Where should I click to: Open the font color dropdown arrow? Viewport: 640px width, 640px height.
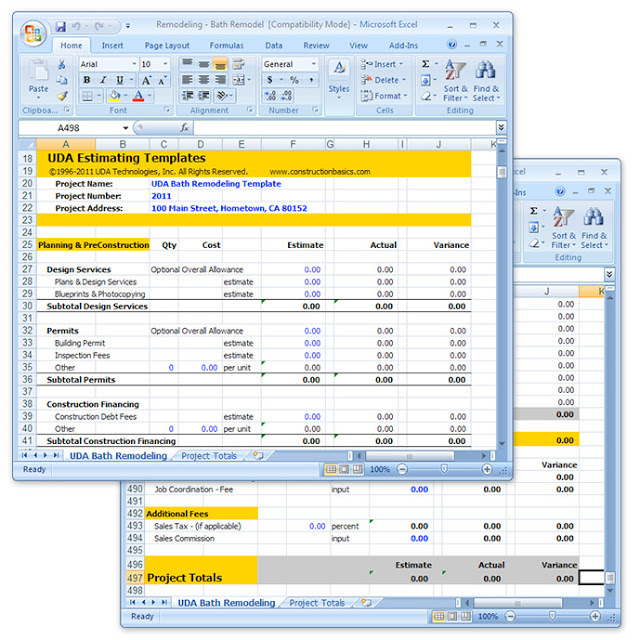[150, 96]
